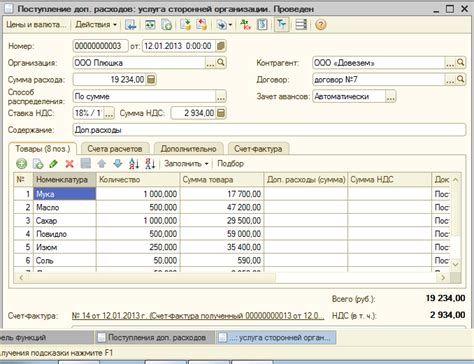This screenshot has width=474, height=364.
Task: Switch to Поступления доп. расходов window tab
Action: click(155, 338)
